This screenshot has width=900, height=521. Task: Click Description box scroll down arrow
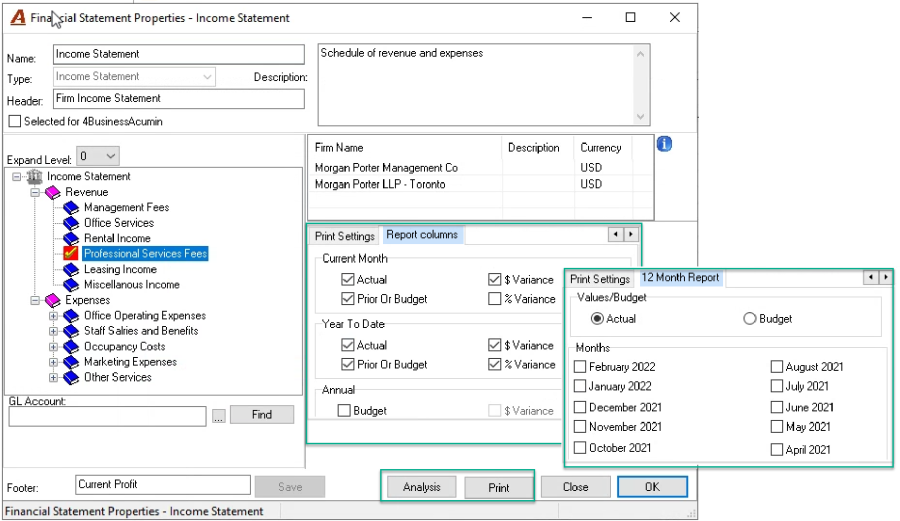(641, 116)
